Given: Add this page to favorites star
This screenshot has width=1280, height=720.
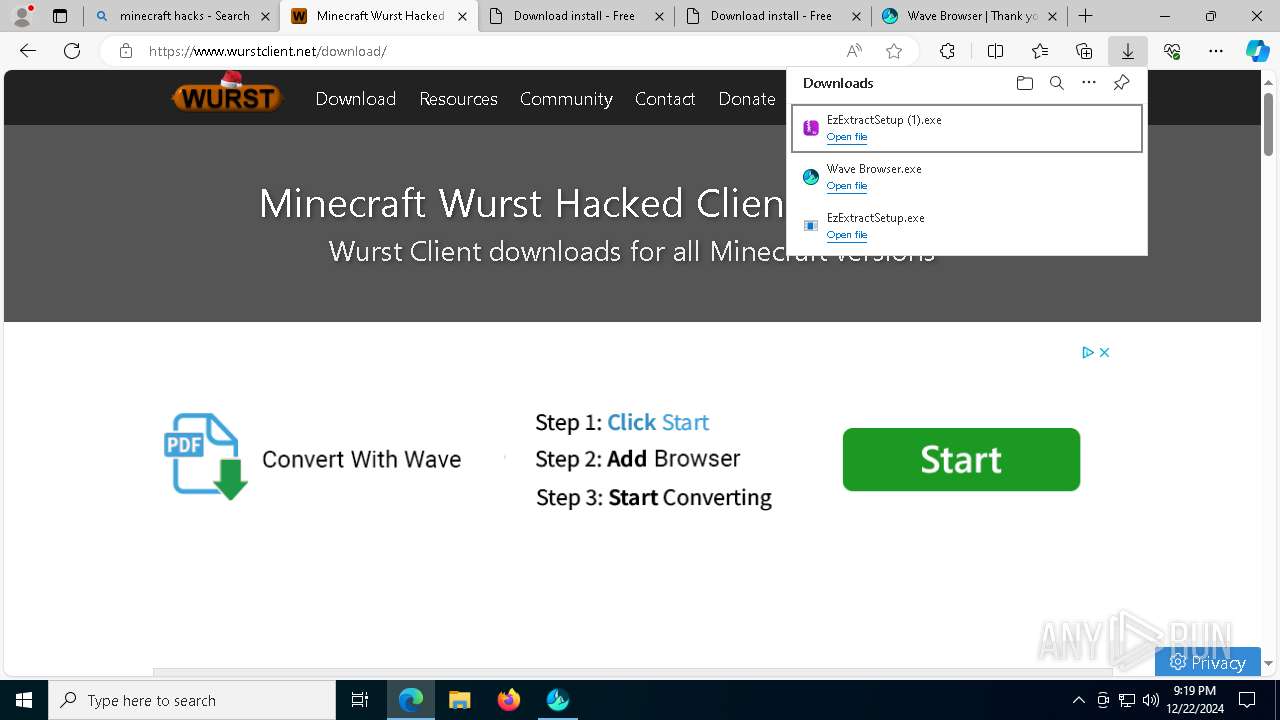Looking at the screenshot, I should click(894, 51).
